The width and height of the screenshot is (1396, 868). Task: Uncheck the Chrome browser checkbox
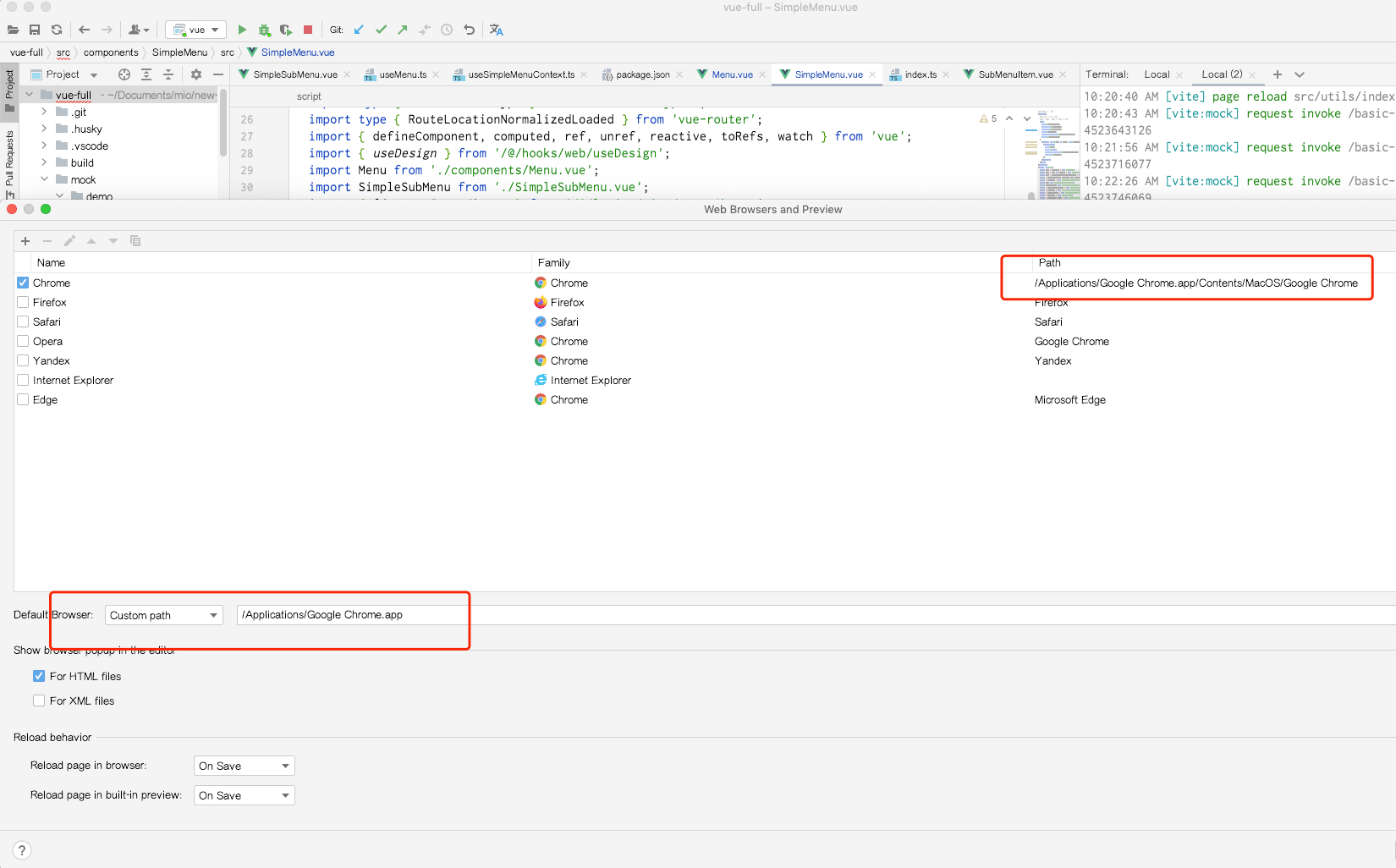click(23, 283)
